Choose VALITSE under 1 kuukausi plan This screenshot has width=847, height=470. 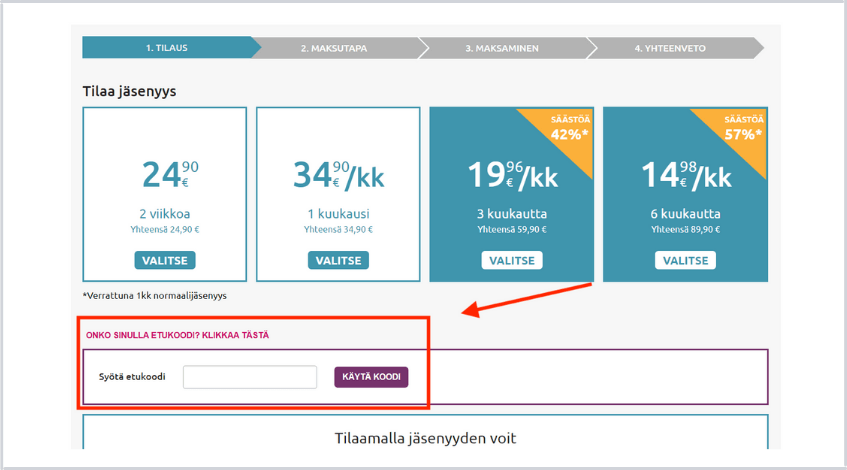tap(338, 260)
